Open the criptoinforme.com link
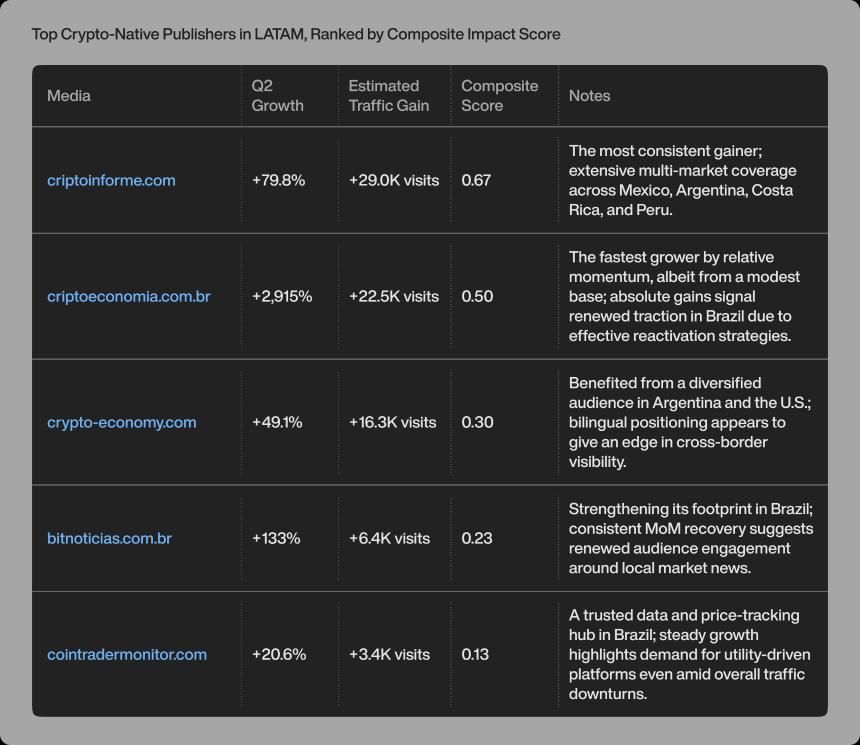Image resolution: width=860 pixels, height=745 pixels. 111,180
